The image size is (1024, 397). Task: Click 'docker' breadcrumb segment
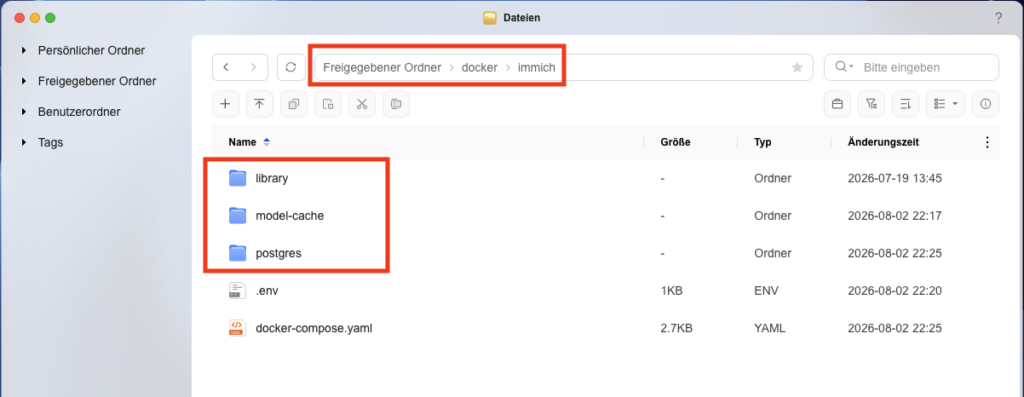pos(479,67)
